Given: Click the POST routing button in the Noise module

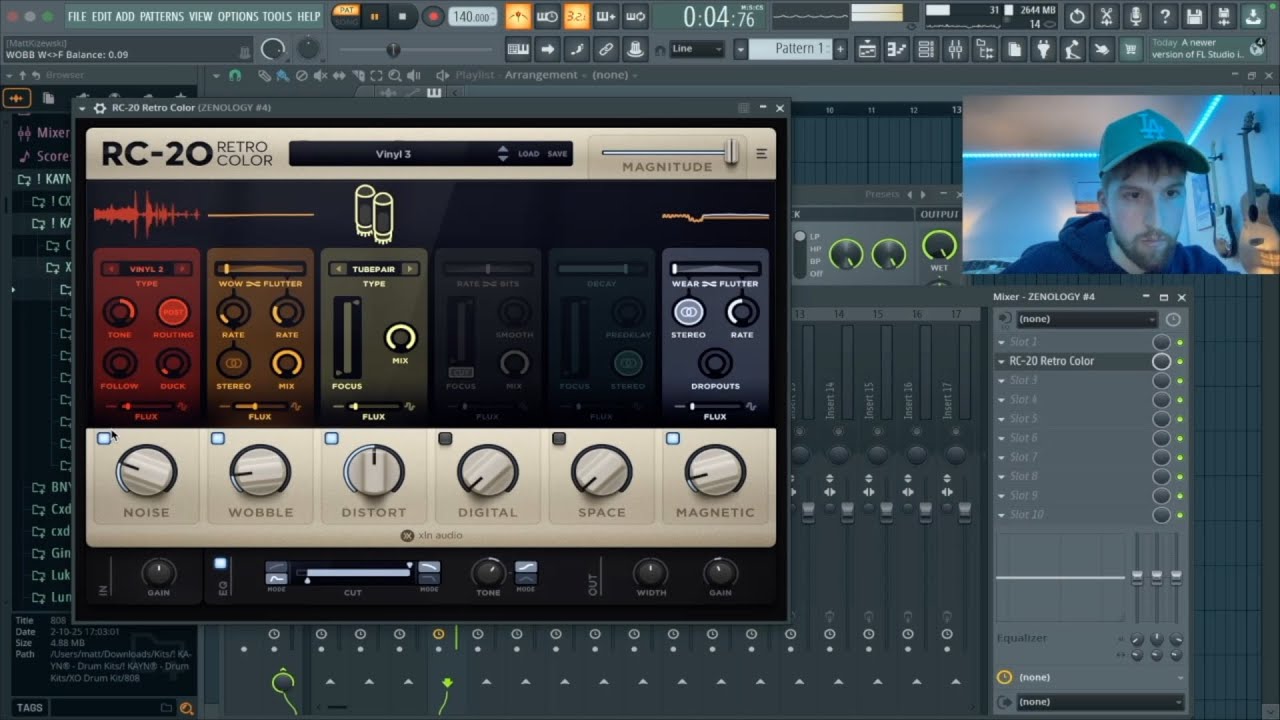Looking at the screenshot, I should pyautogui.click(x=173, y=311).
